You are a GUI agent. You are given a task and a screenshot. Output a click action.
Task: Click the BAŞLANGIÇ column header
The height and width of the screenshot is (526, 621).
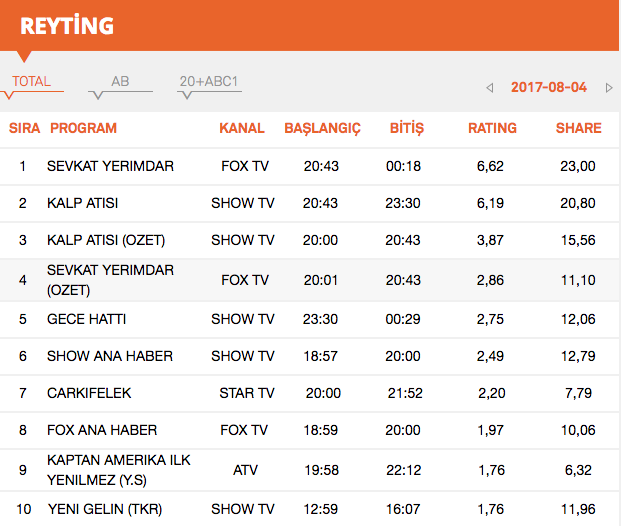point(322,128)
